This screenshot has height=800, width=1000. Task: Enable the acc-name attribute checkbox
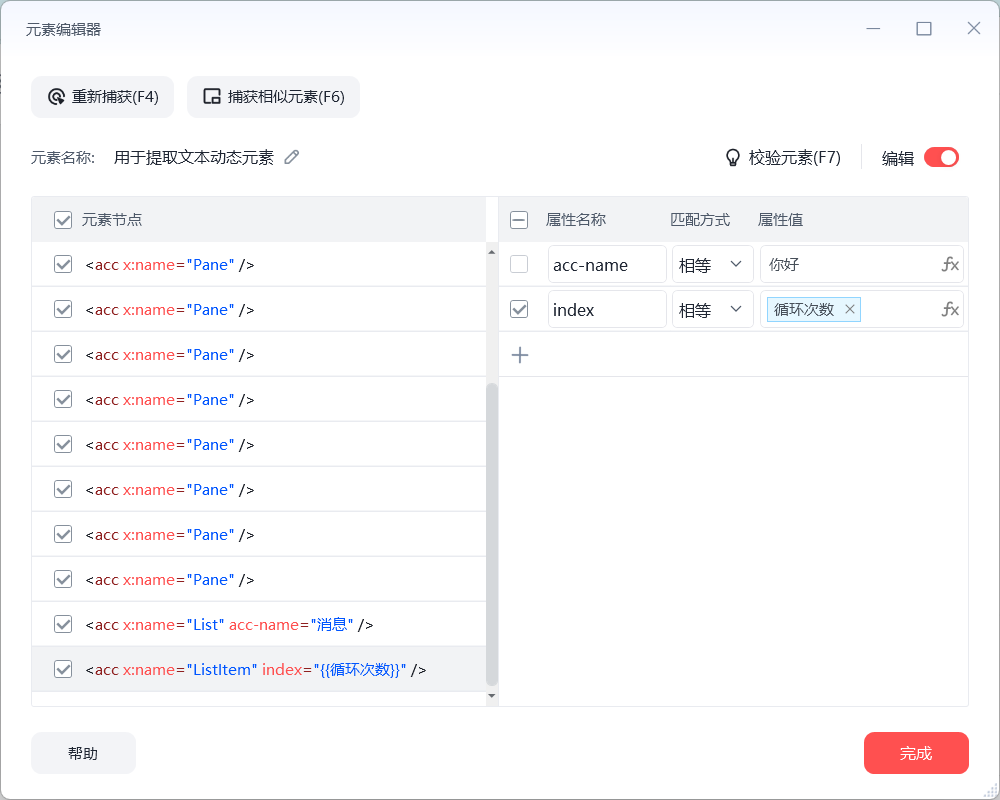pos(519,265)
